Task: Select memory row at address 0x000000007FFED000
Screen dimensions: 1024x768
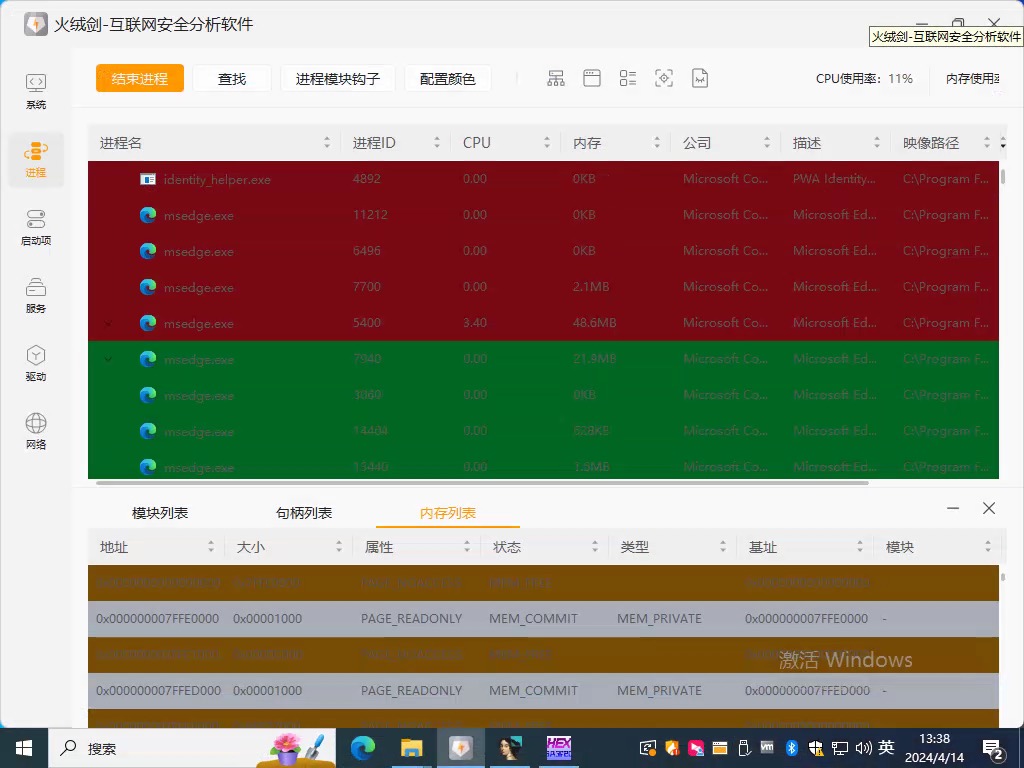Action: [x=543, y=690]
